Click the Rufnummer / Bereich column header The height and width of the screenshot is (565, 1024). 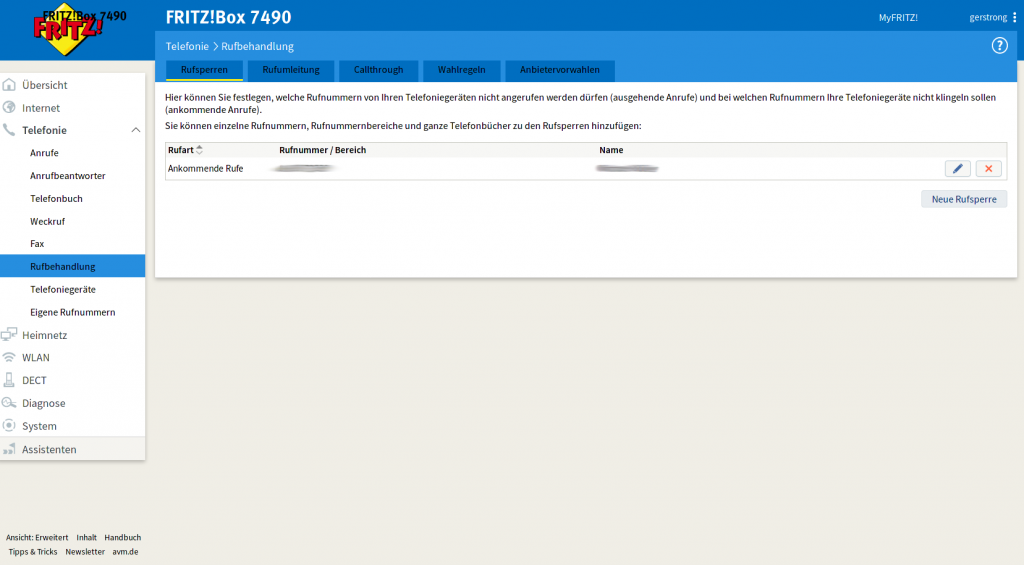(x=323, y=150)
